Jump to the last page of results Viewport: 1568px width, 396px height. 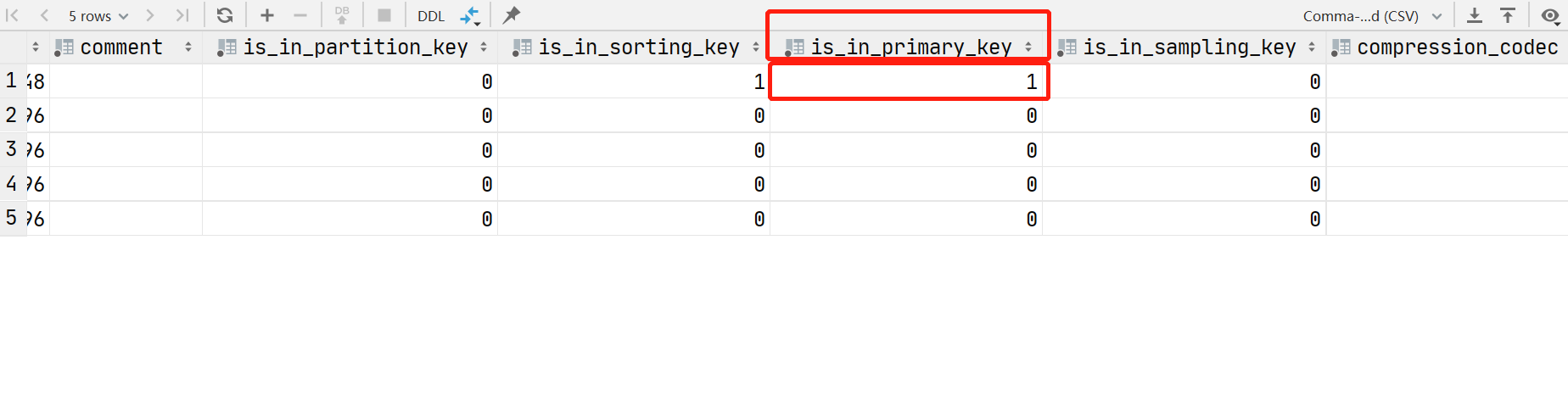click(x=182, y=15)
